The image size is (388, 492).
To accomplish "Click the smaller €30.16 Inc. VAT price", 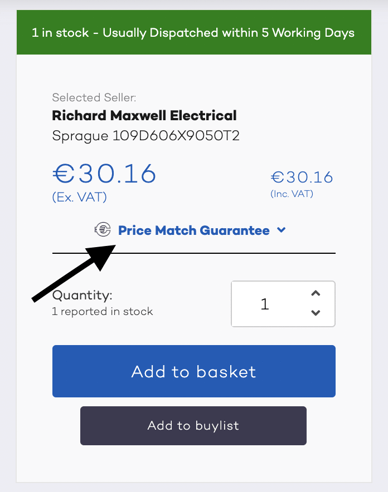I will pyautogui.click(x=302, y=177).
